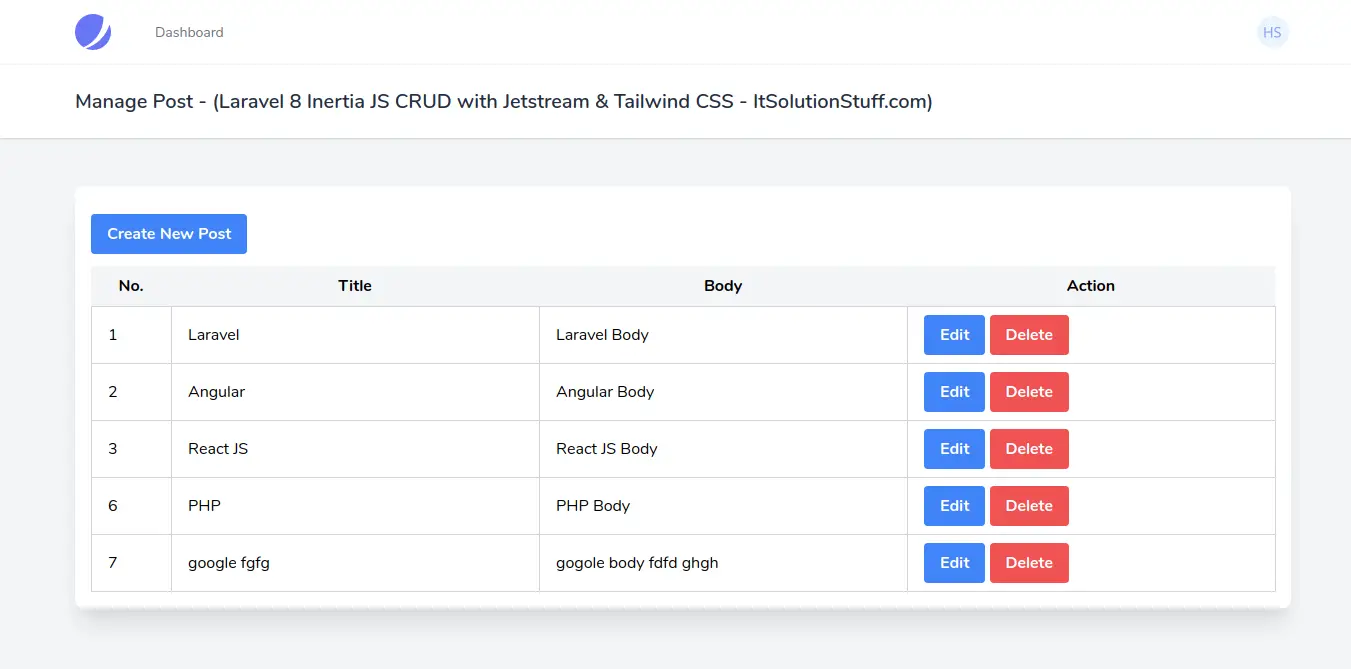Delete the React JS post
The height and width of the screenshot is (669, 1351).
tap(1029, 448)
